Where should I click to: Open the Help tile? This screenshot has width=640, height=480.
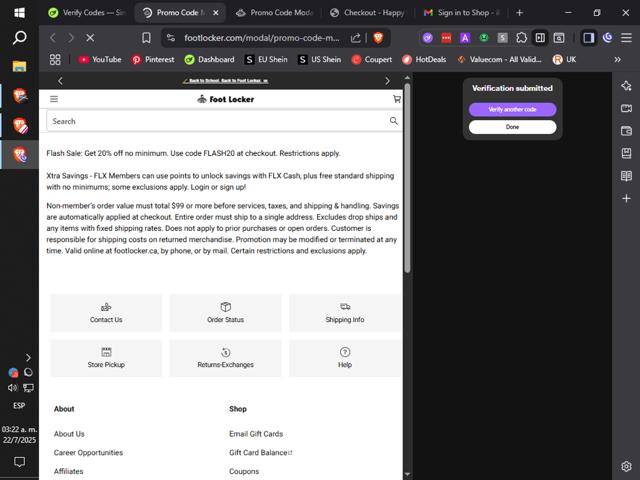coord(345,358)
